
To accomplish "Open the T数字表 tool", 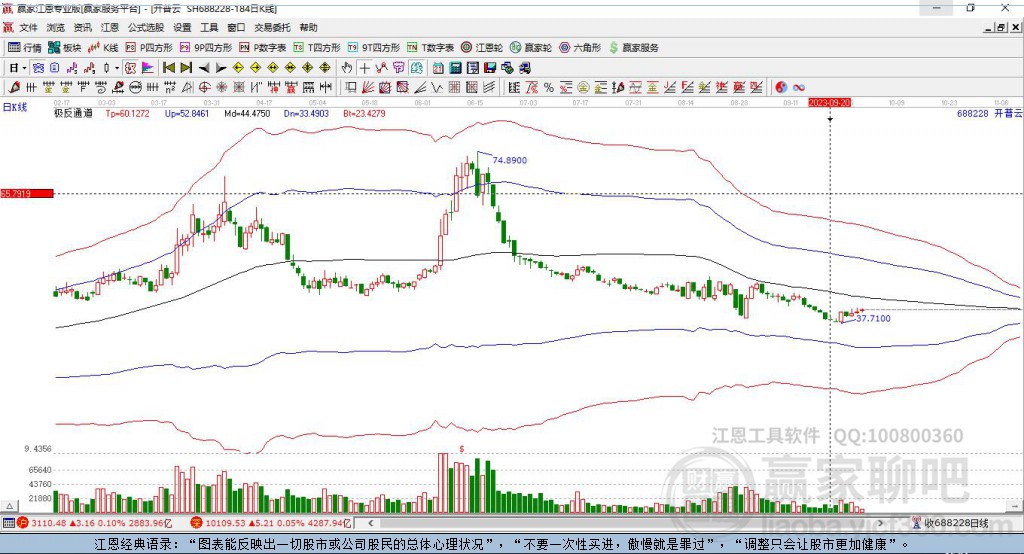I will click(x=430, y=48).
